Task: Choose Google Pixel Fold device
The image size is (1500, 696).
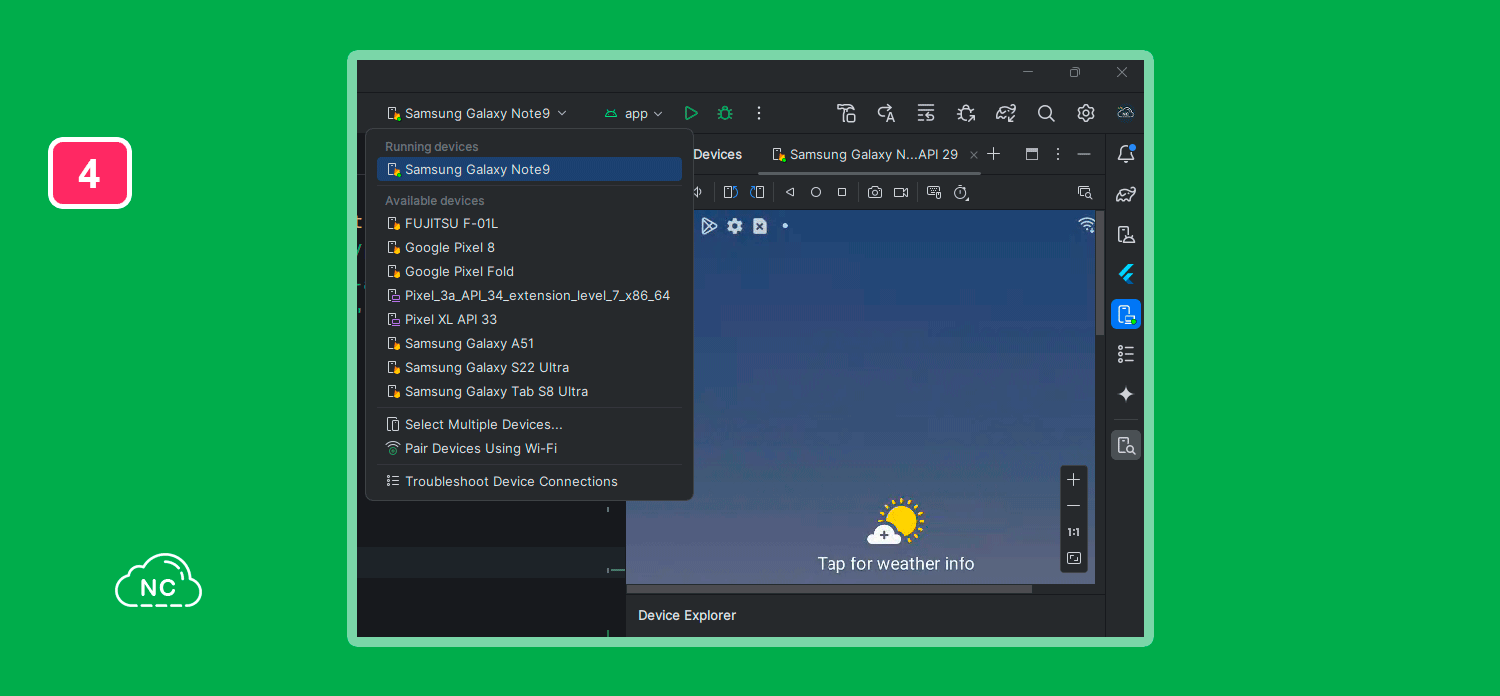Action: tap(529, 272)
